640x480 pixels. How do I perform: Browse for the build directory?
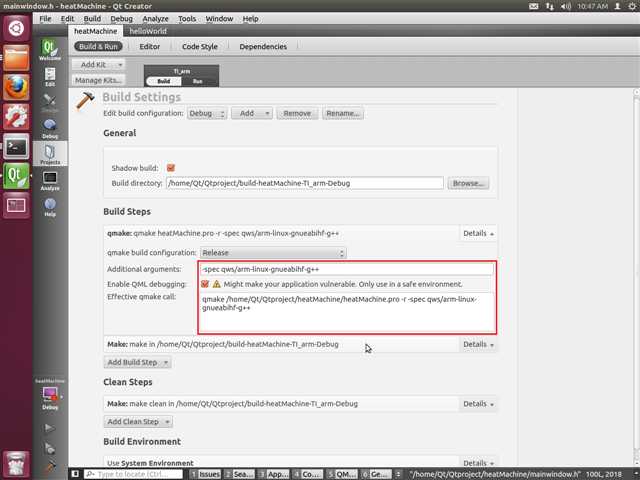tap(468, 183)
